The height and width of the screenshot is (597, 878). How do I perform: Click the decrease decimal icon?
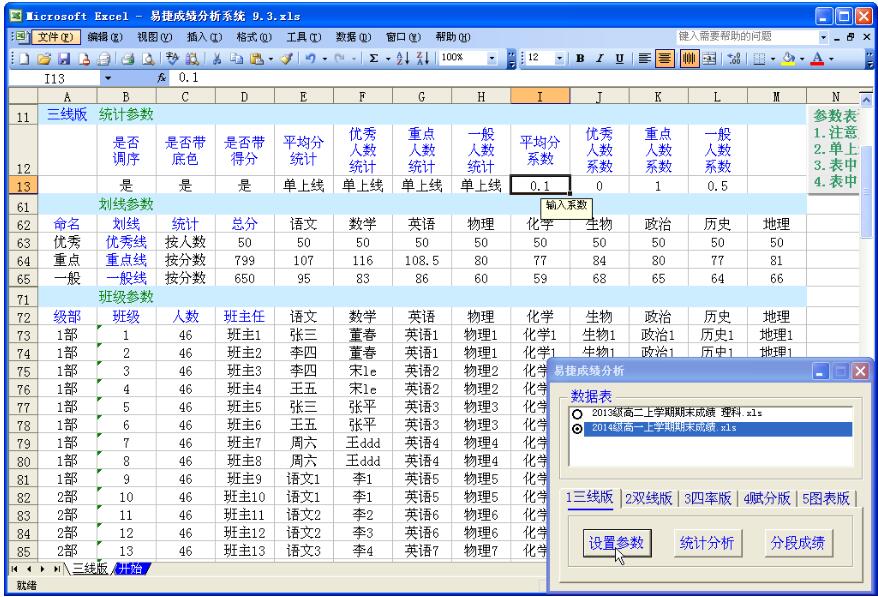tap(734, 58)
